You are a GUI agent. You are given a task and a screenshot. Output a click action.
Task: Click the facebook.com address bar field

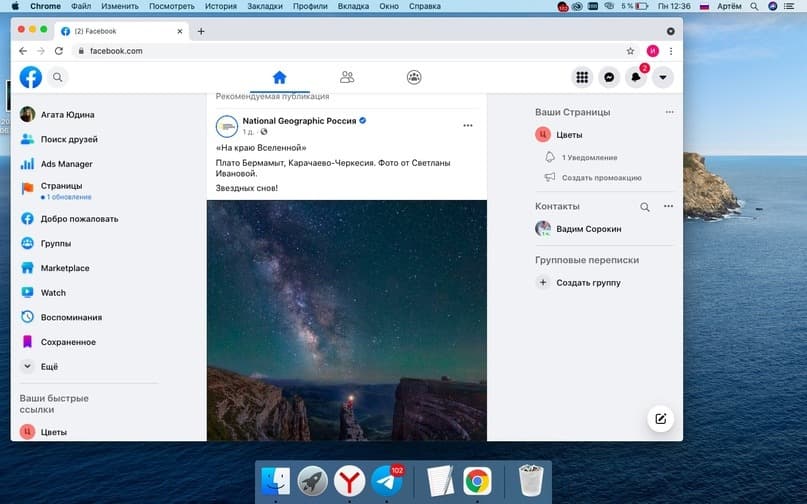point(350,51)
